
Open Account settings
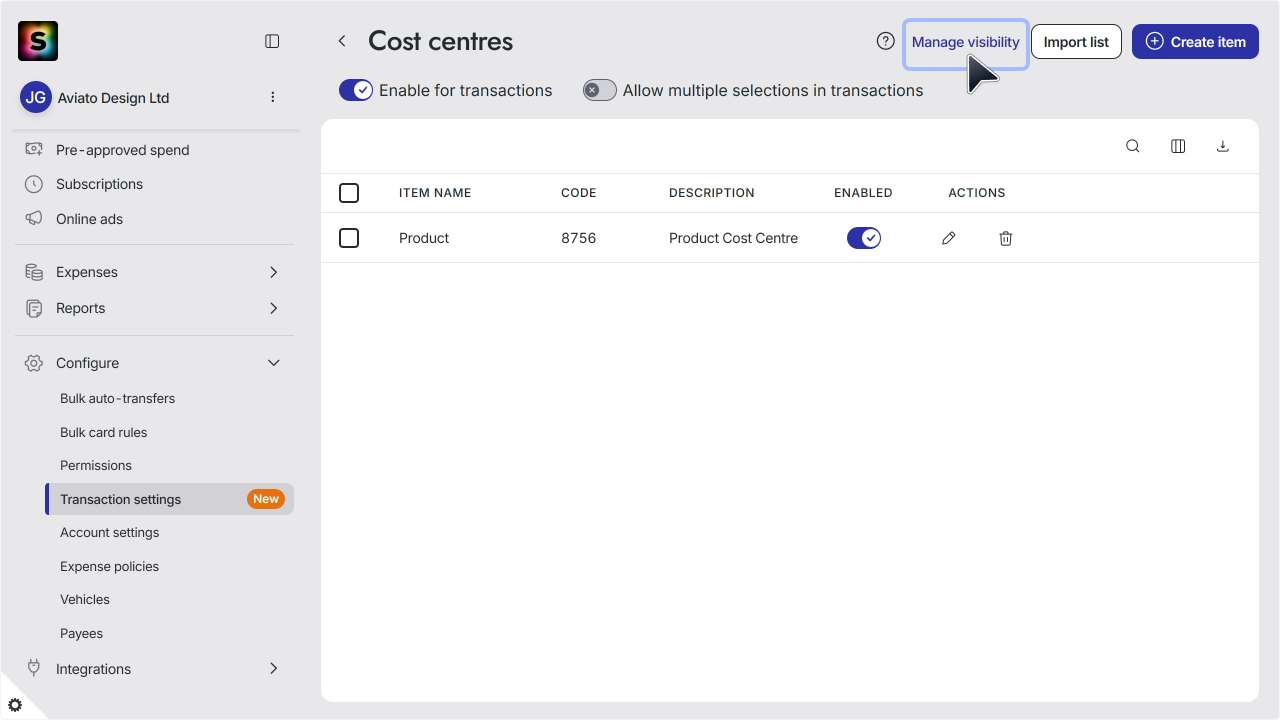[109, 532]
